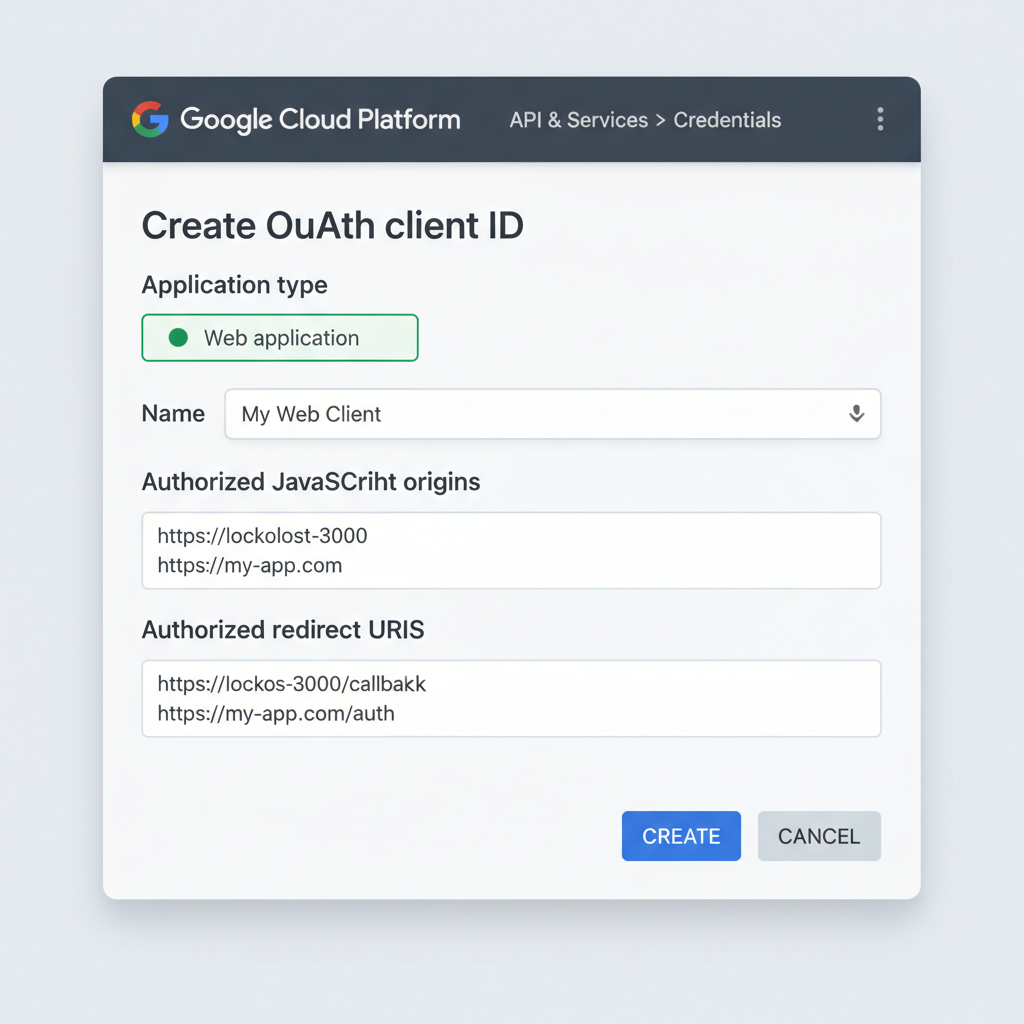Click inside the Name input showing My Web Client
This screenshot has width=1024, height=1024.
coord(500,414)
